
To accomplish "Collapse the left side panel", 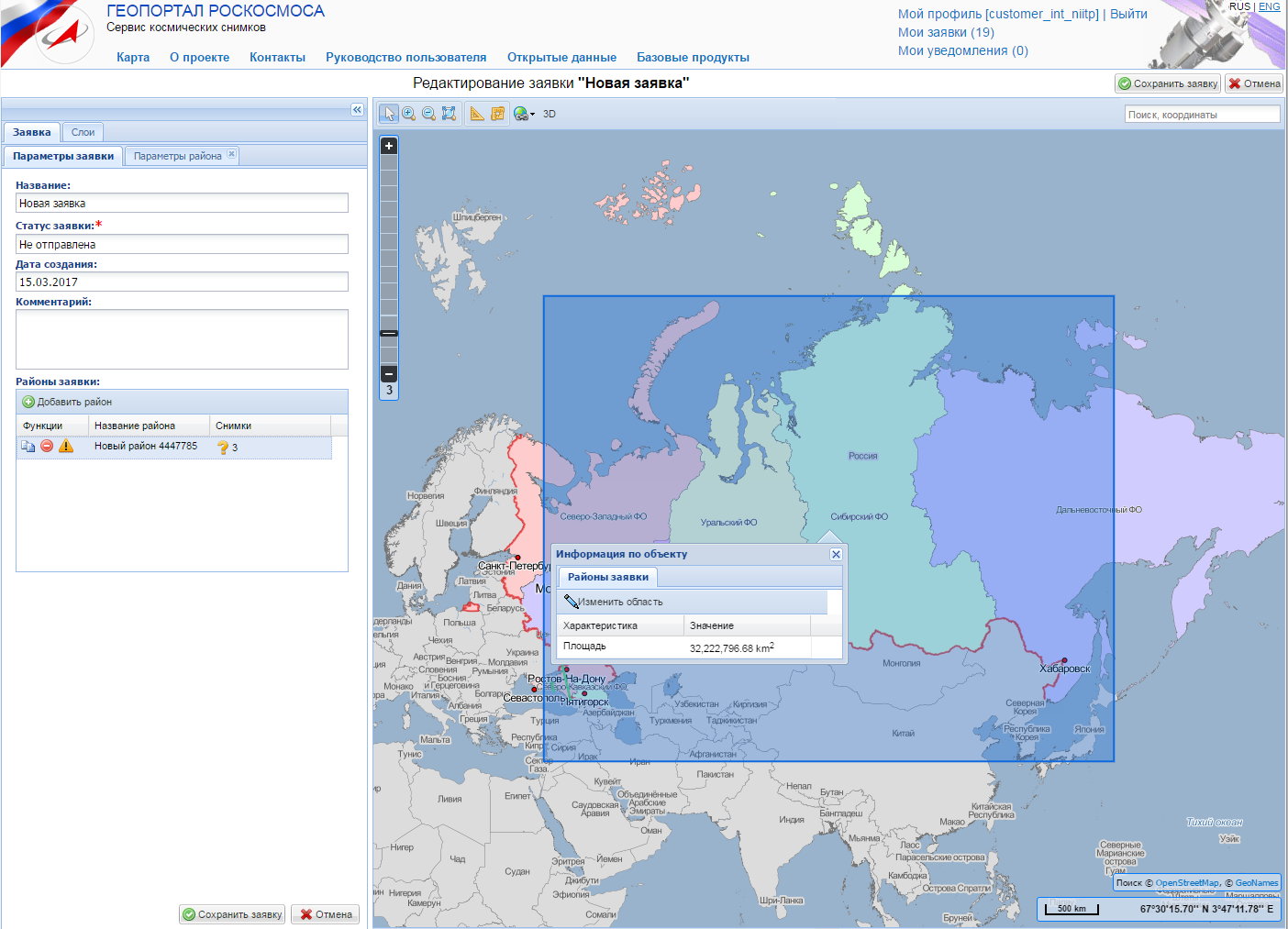I will pyautogui.click(x=357, y=110).
